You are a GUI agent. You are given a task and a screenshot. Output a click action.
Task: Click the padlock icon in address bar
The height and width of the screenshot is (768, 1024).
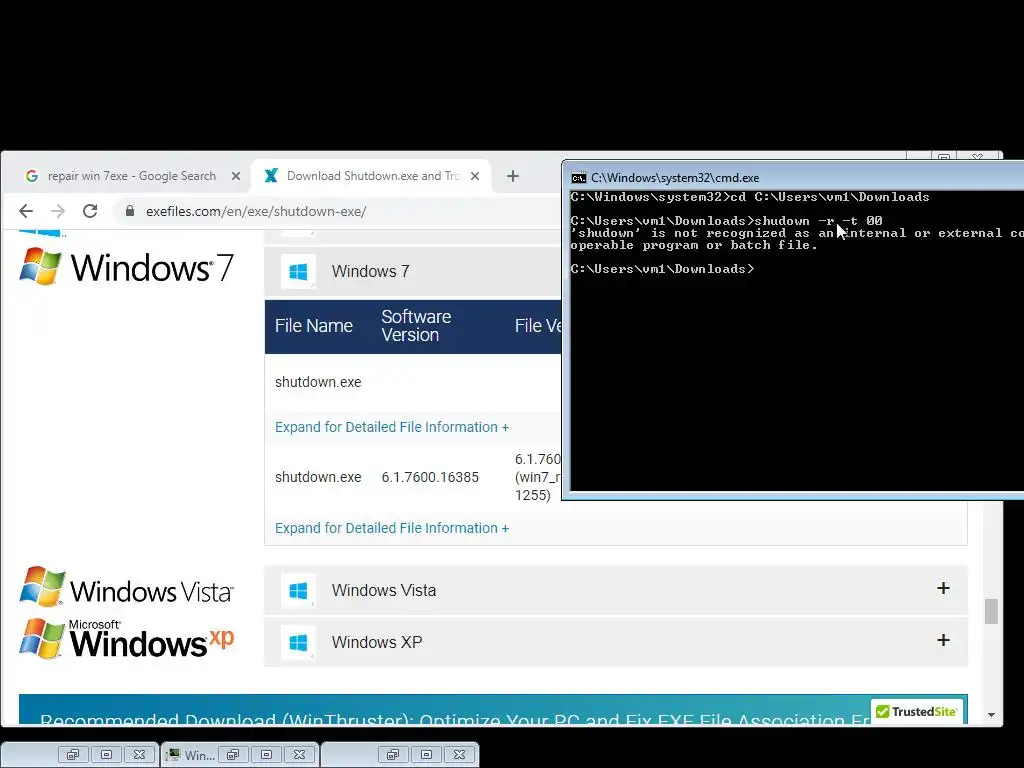tap(130, 211)
